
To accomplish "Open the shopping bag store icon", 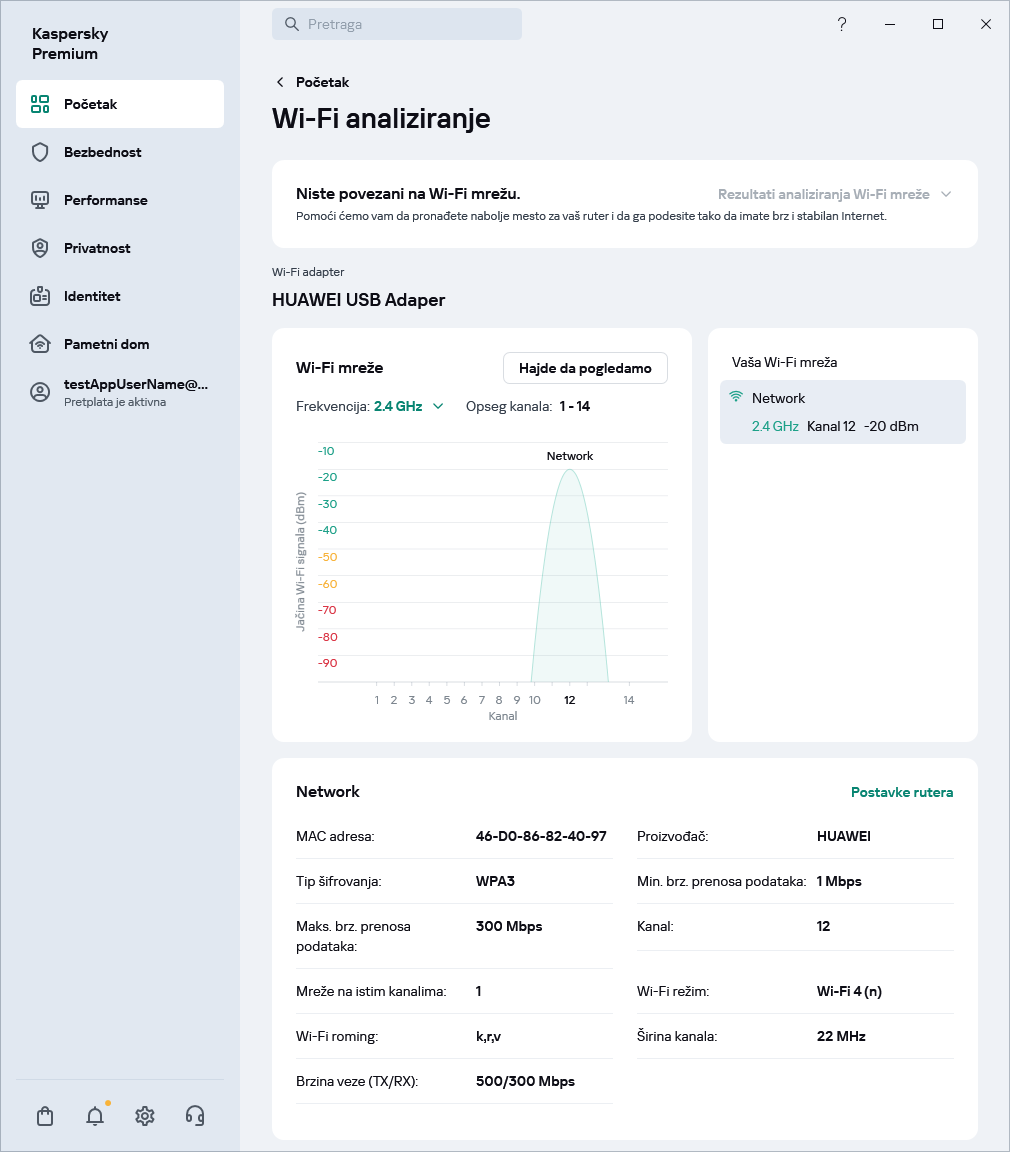I will pyautogui.click(x=45, y=1116).
